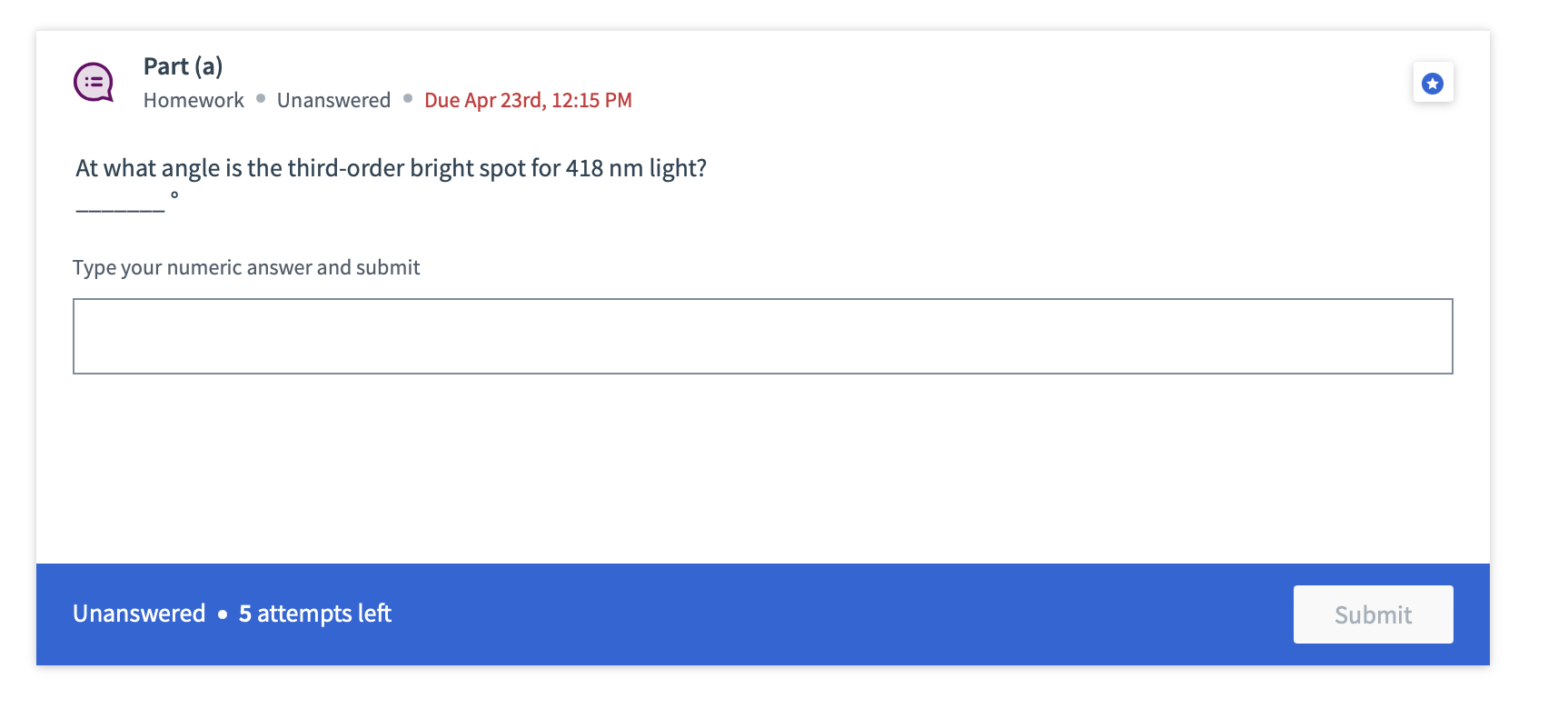Click the Part (a) heading
The width and height of the screenshot is (1568, 709).
pos(182,65)
